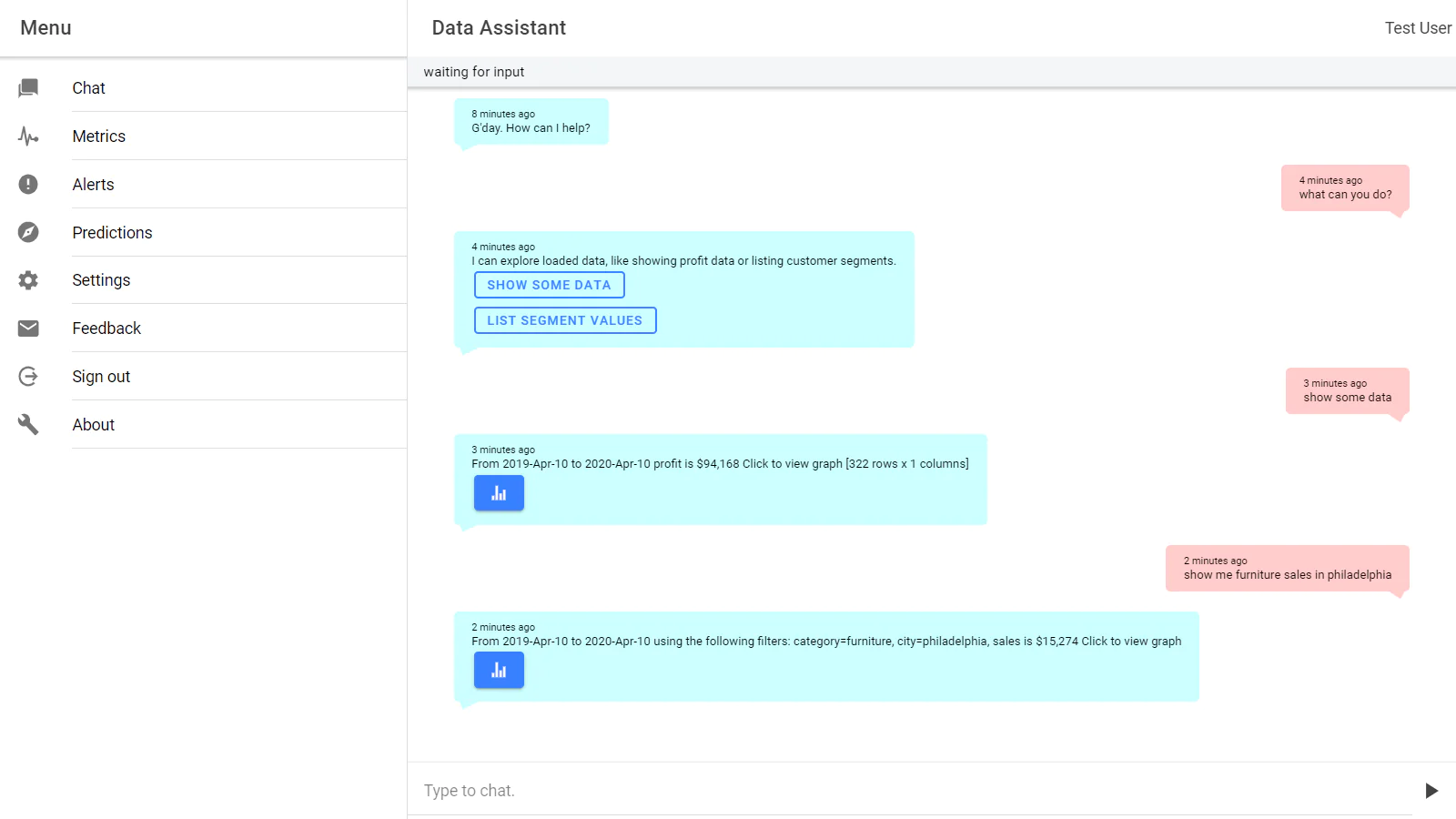1456x819 pixels.
Task: Click the Sign out icon
Action: 28,376
